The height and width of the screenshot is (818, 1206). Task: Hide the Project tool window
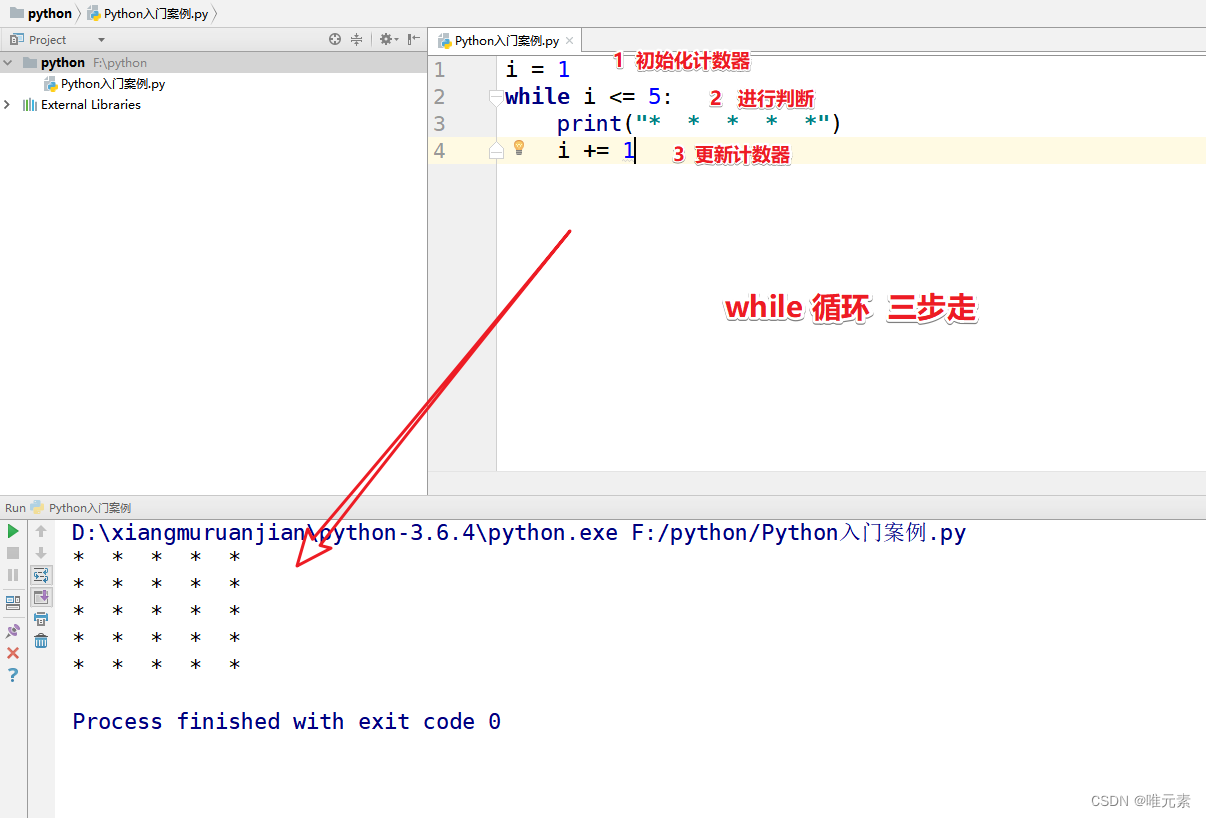point(410,38)
